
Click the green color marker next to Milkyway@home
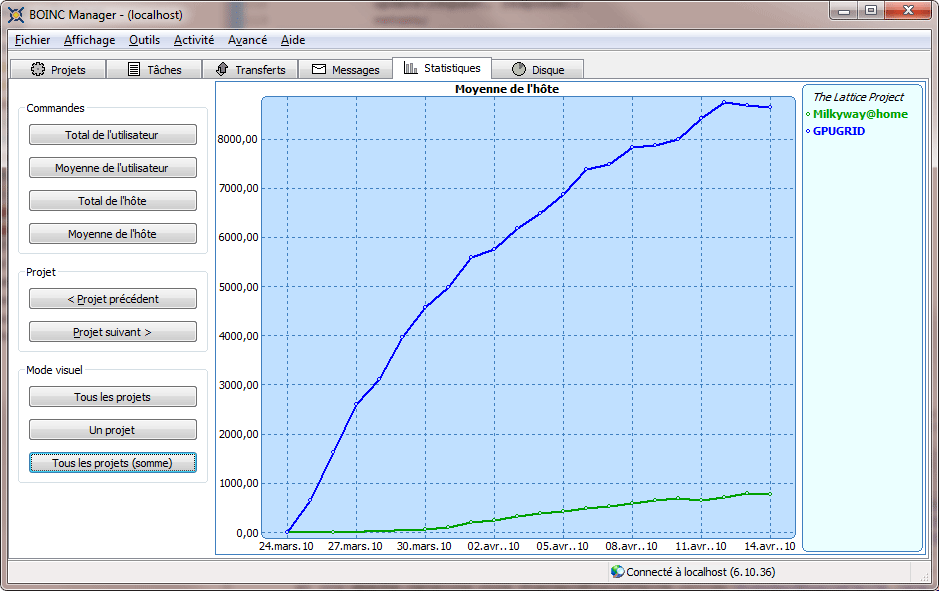tap(808, 114)
